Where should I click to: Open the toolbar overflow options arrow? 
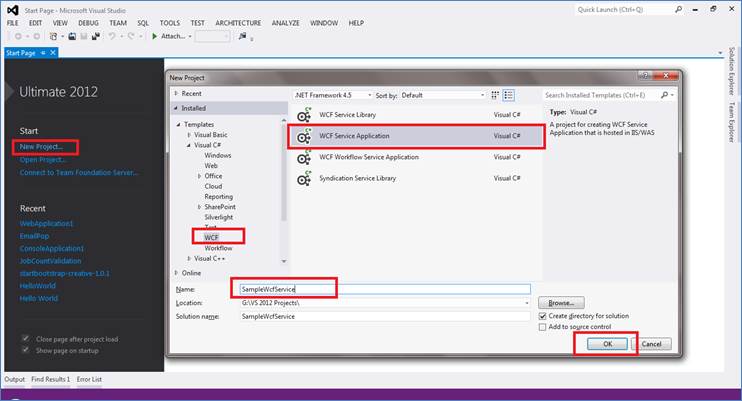click(x=252, y=39)
